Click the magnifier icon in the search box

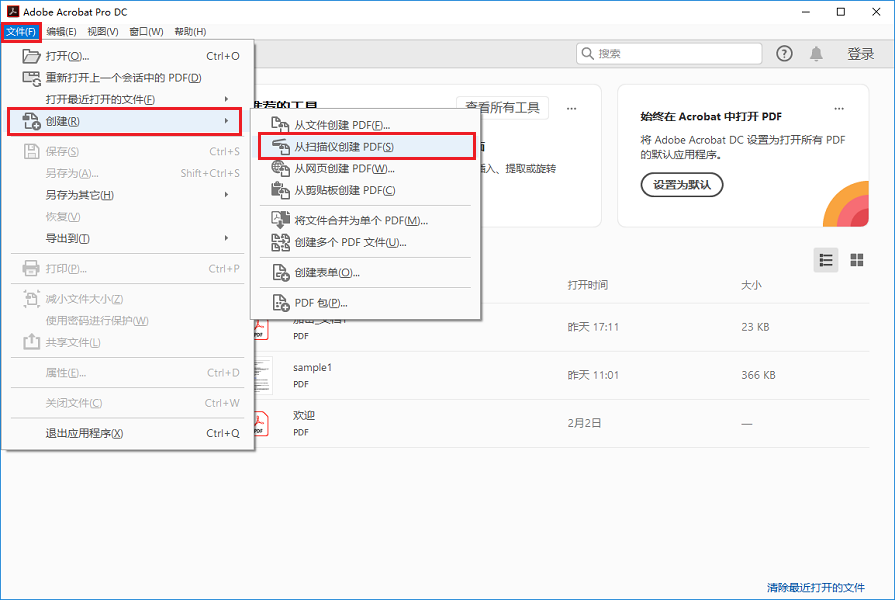[x=587, y=54]
